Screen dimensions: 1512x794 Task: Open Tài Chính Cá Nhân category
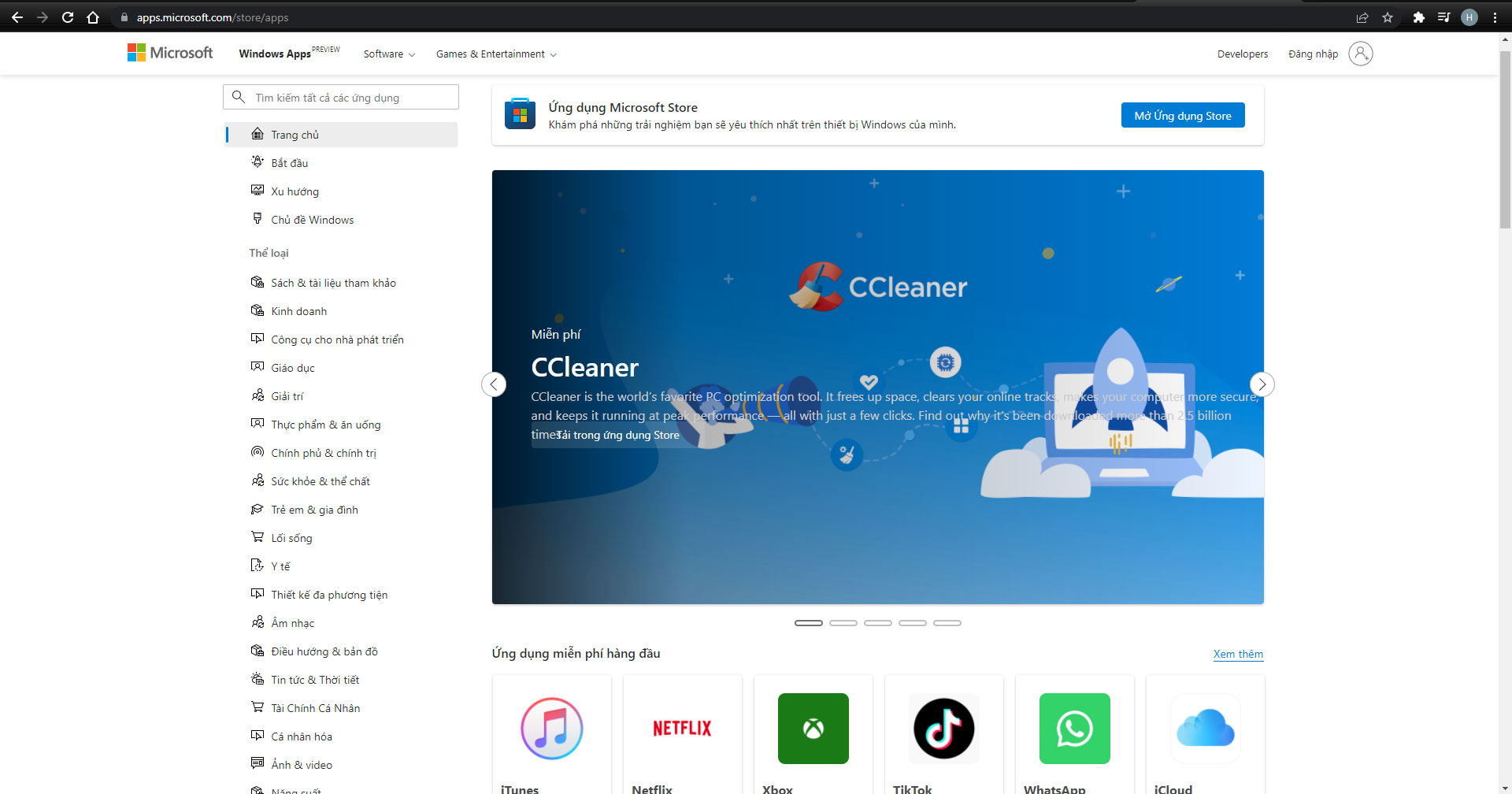tap(341, 708)
